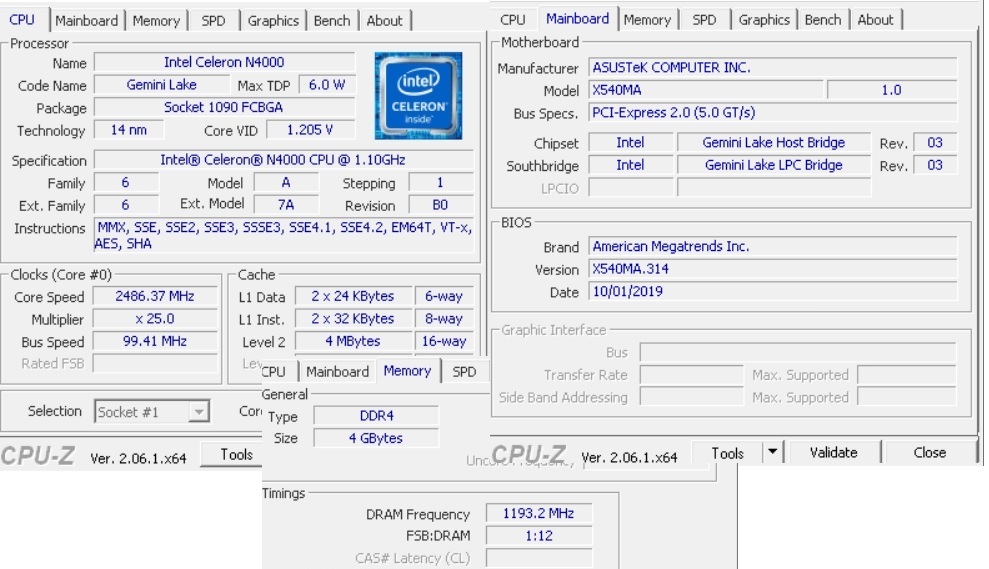The image size is (989, 569).
Task: Switch to Memory tab in the Motherboard window
Action: 647,20
